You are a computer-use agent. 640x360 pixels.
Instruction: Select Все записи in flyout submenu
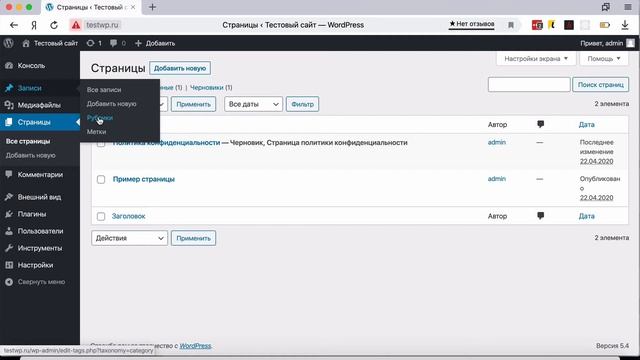click(x=104, y=90)
